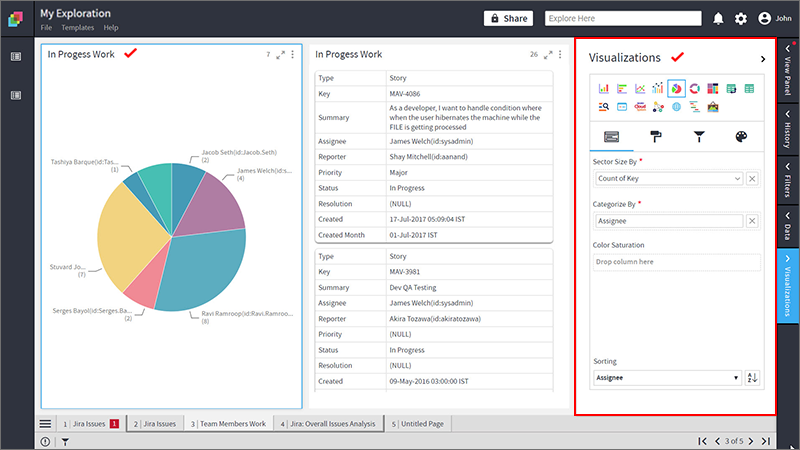Go to the next page arrow
Screen dimensions: 800x450
[x=751, y=441]
